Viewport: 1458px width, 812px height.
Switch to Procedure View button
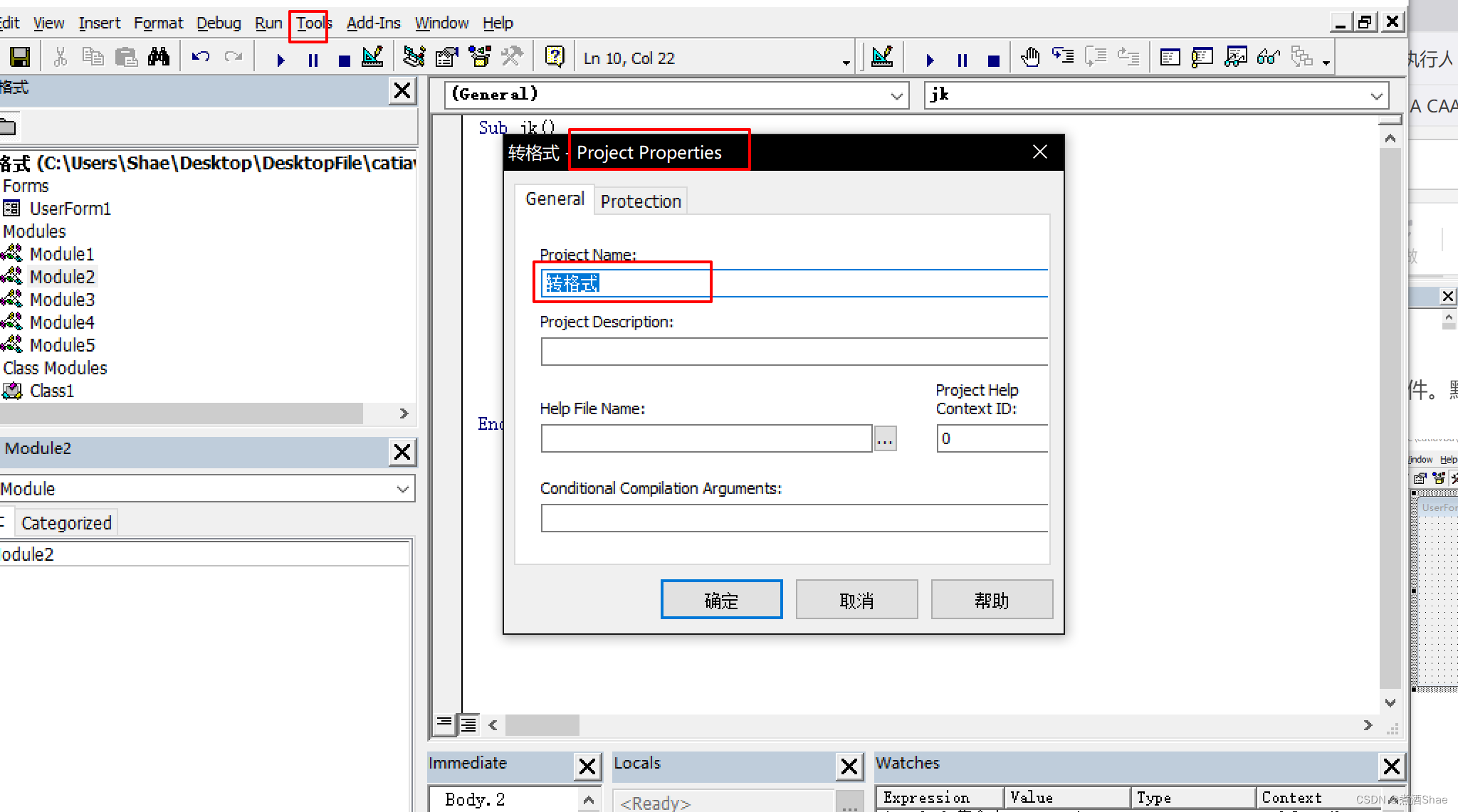point(444,724)
